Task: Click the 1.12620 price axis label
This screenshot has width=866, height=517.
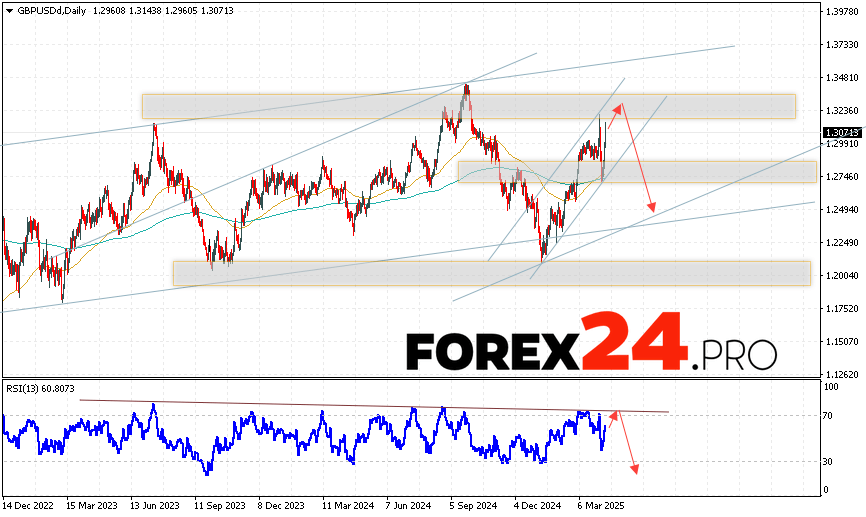Action: click(842, 374)
